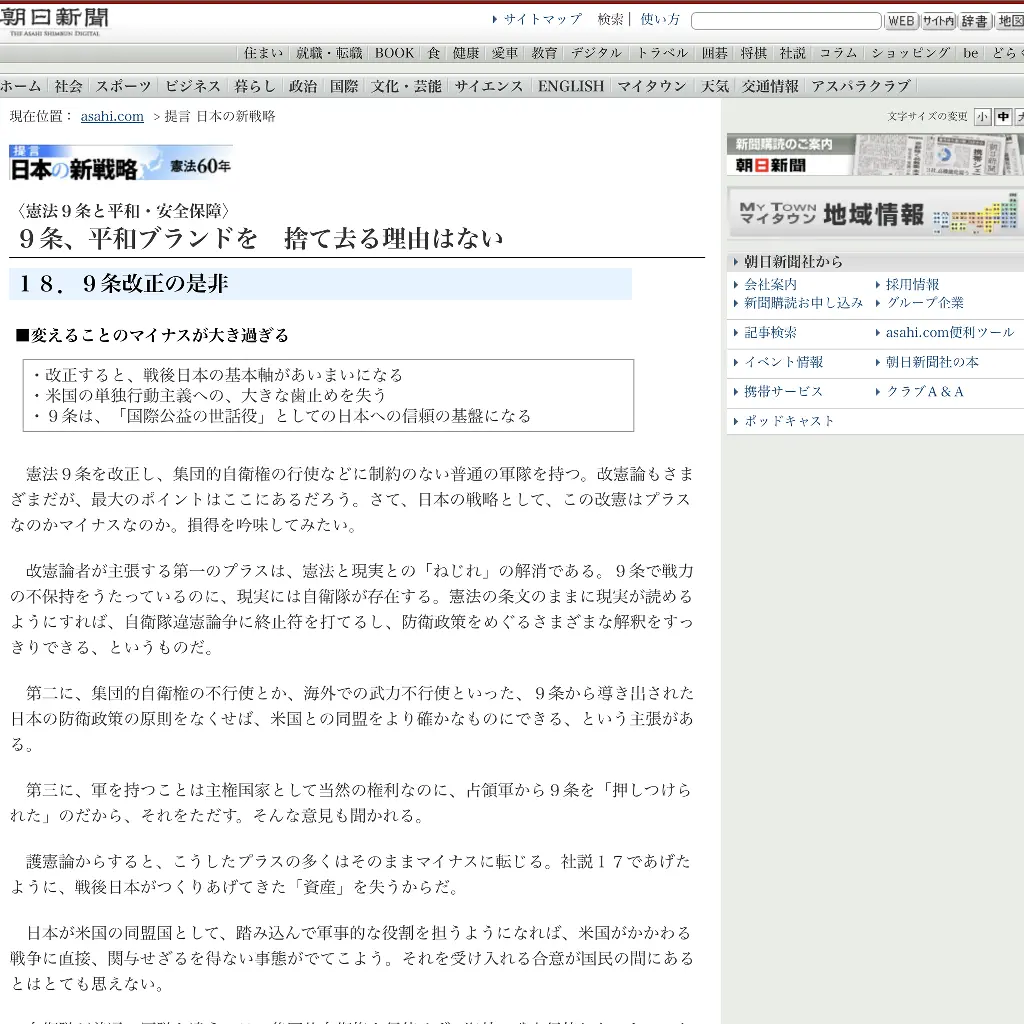
Task: Select the サイト内 site search scope
Action: click(937, 20)
